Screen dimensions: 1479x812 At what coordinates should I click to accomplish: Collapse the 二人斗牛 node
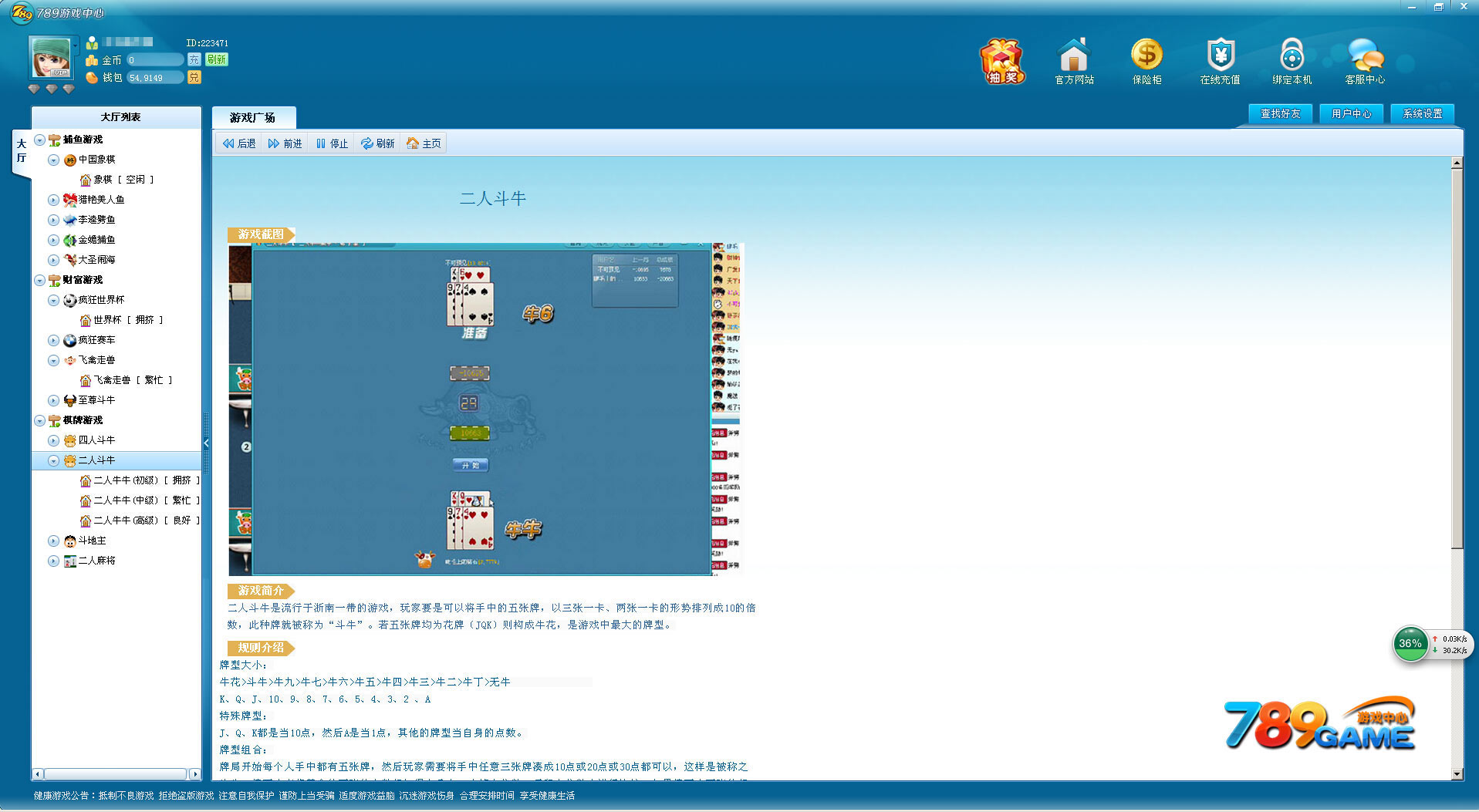[53, 460]
